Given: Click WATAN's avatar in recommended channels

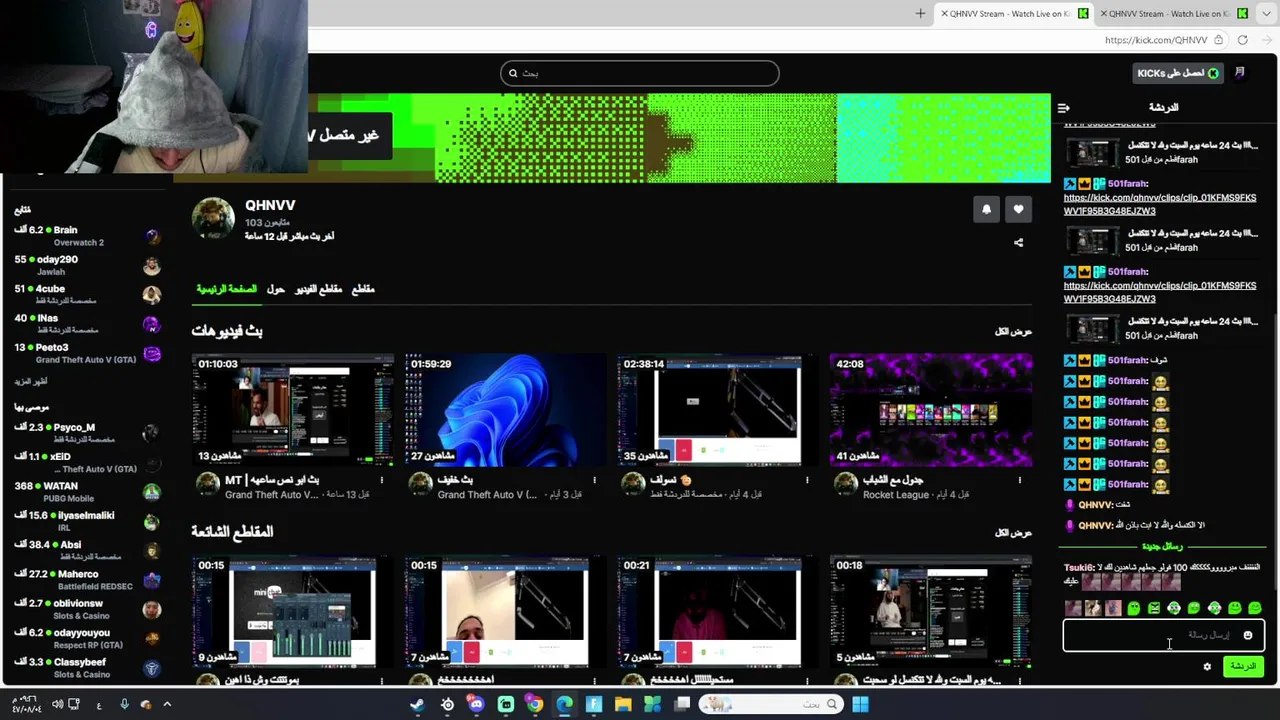Looking at the screenshot, I should [151, 492].
